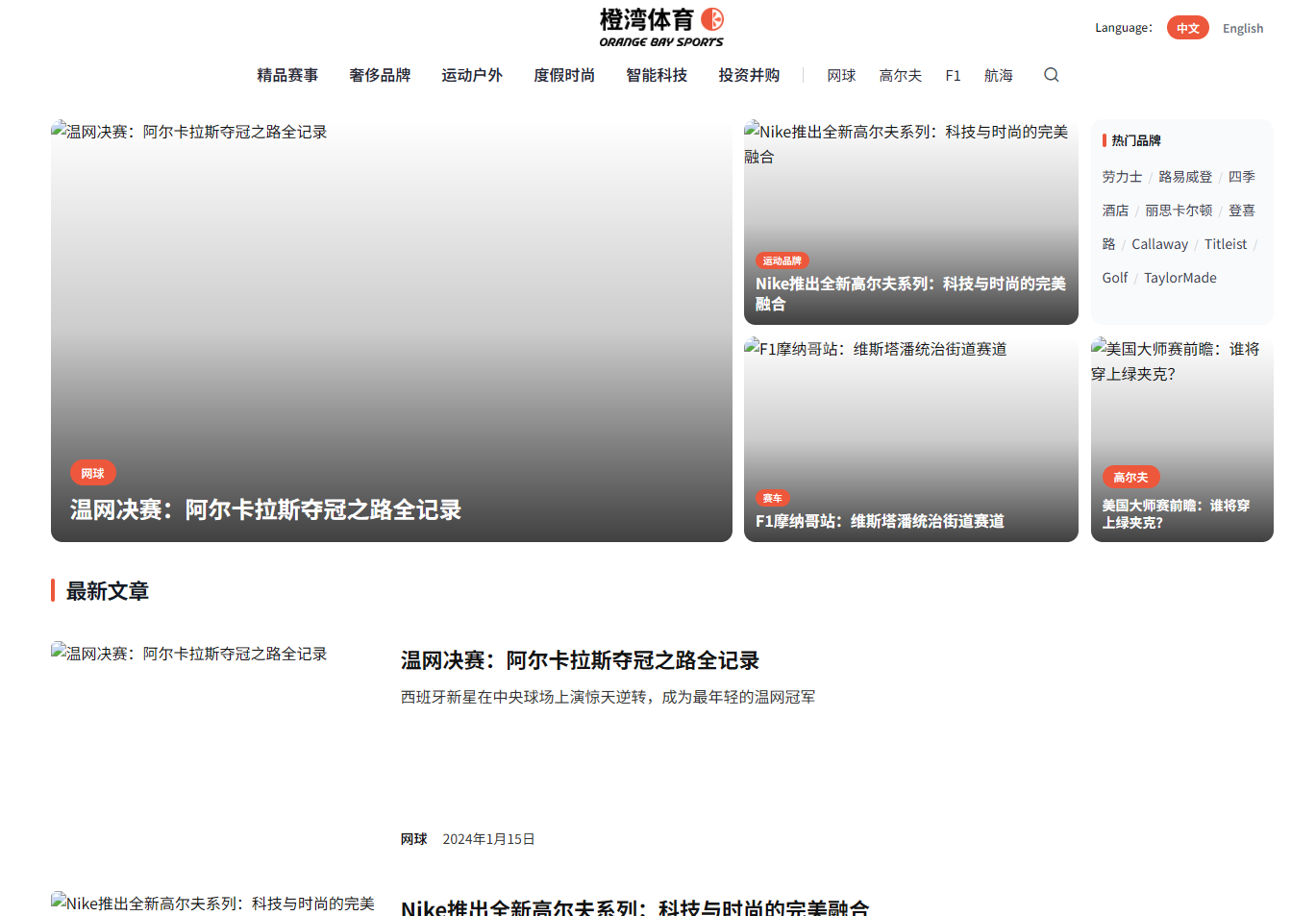Image resolution: width=1316 pixels, height=916 pixels.
Task: Select 运动户外 in the navigation
Action: click(x=472, y=75)
